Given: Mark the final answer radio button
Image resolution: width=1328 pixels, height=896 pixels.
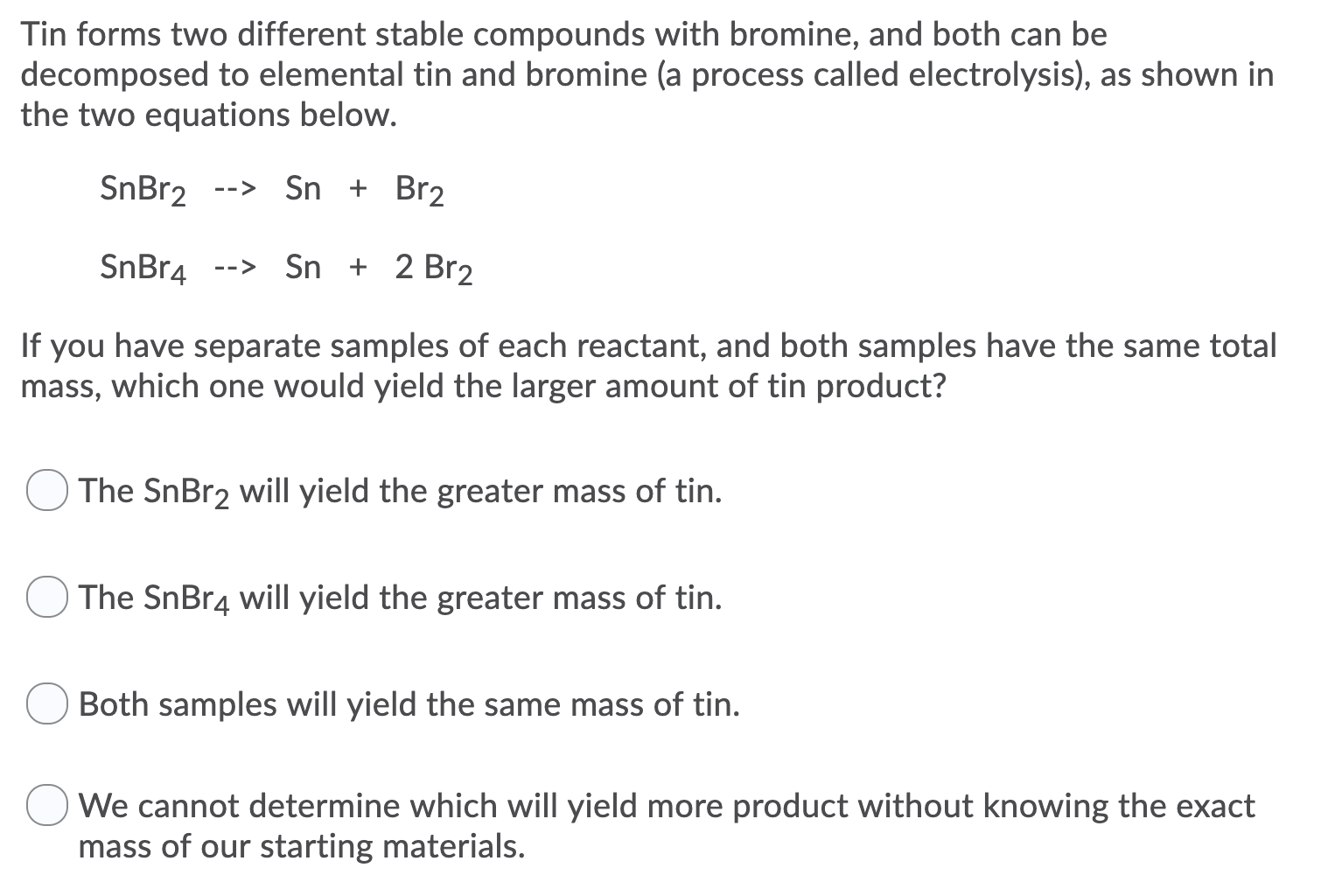Looking at the screenshot, I should coord(46,807).
